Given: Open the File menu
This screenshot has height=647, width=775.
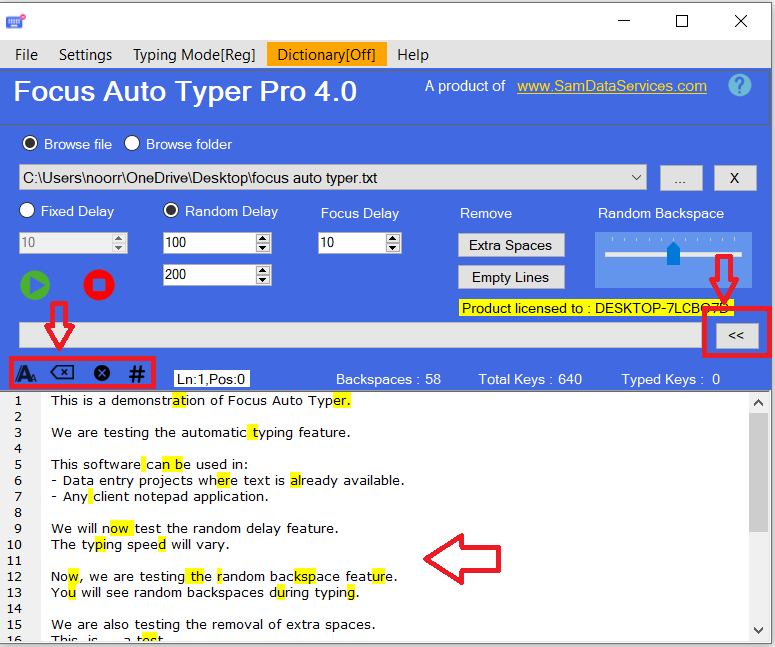Looking at the screenshot, I should [26, 54].
